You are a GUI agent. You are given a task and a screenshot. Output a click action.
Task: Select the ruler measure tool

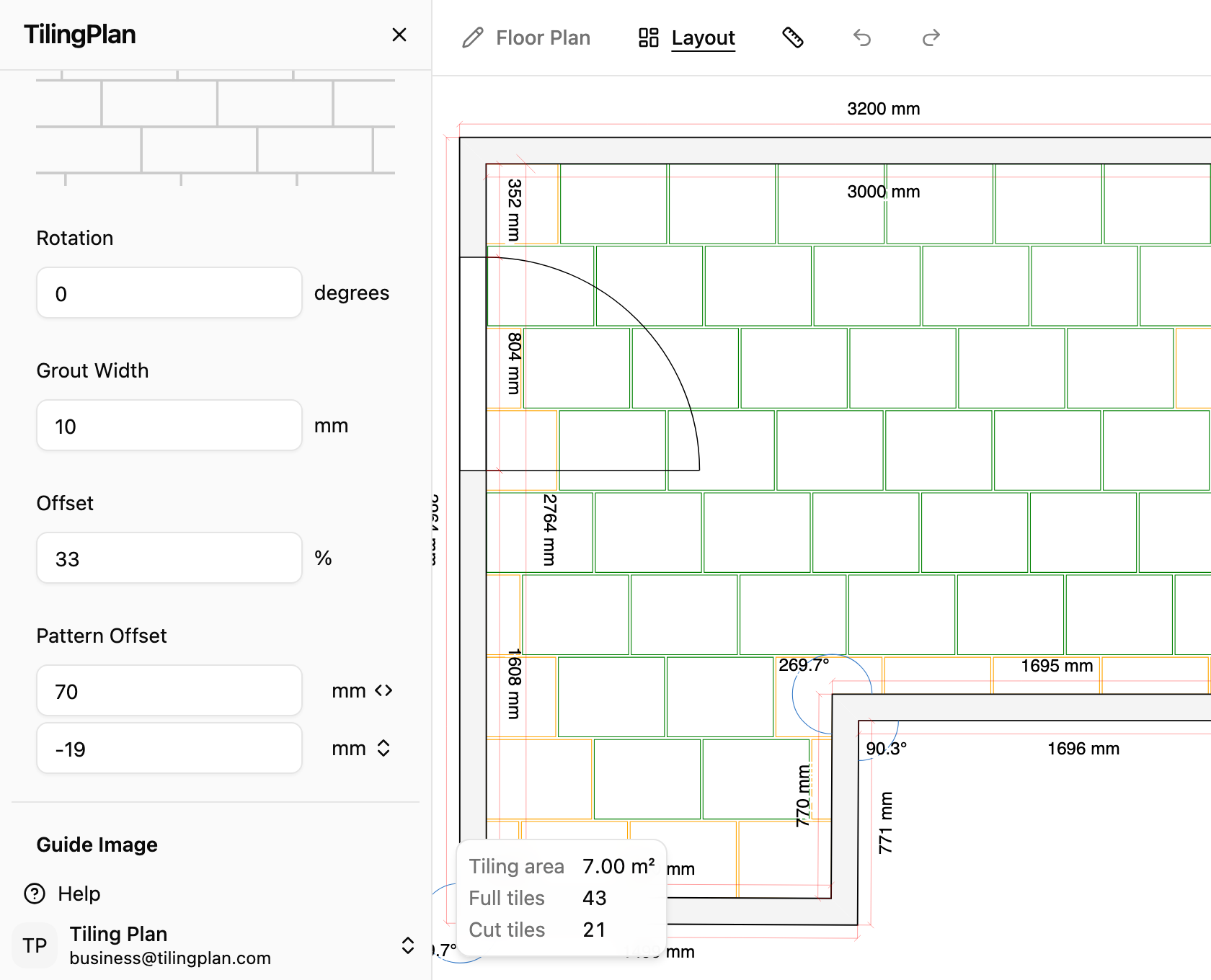pyautogui.click(x=793, y=37)
